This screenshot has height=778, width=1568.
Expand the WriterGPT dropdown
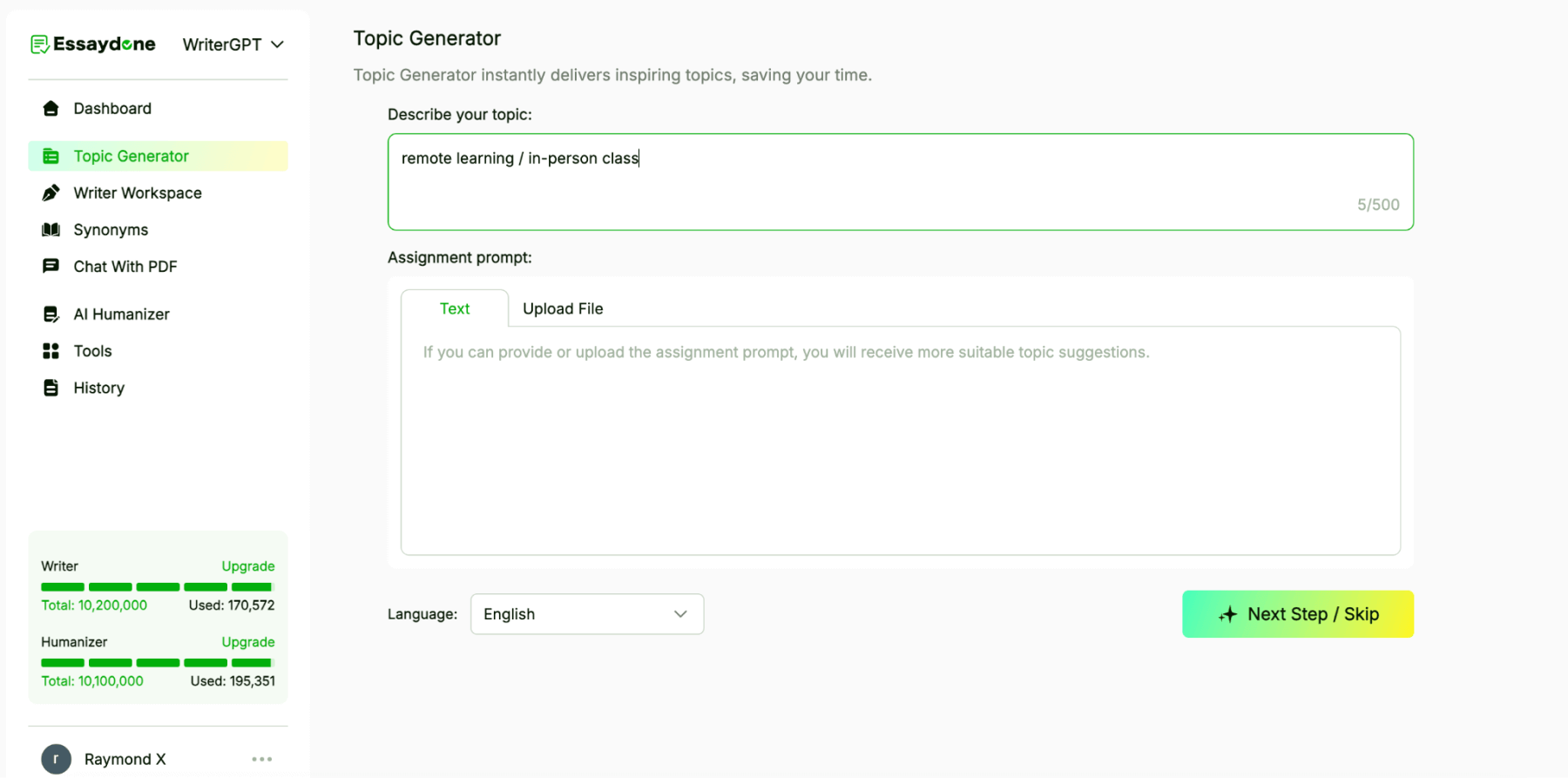(x=233, y=44)
